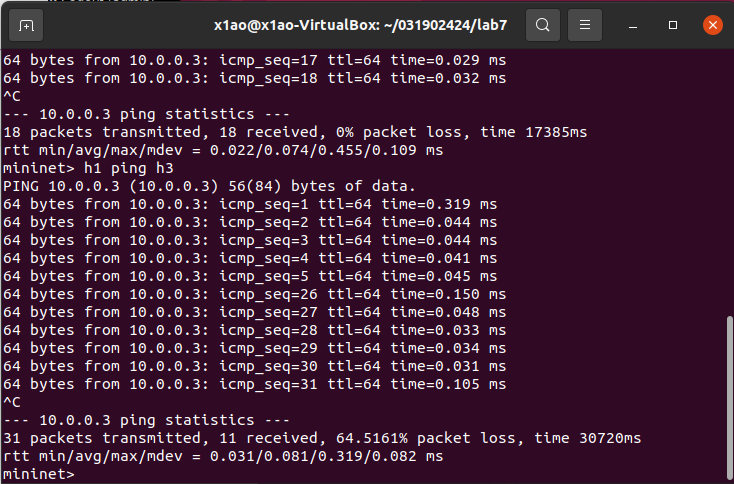
Task: Click the PING 10.0.0.3 header line
Action: [x=209, y=186]
